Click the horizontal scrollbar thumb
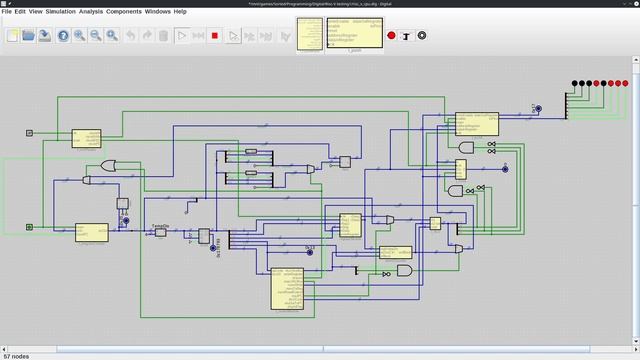 point(323,349)
